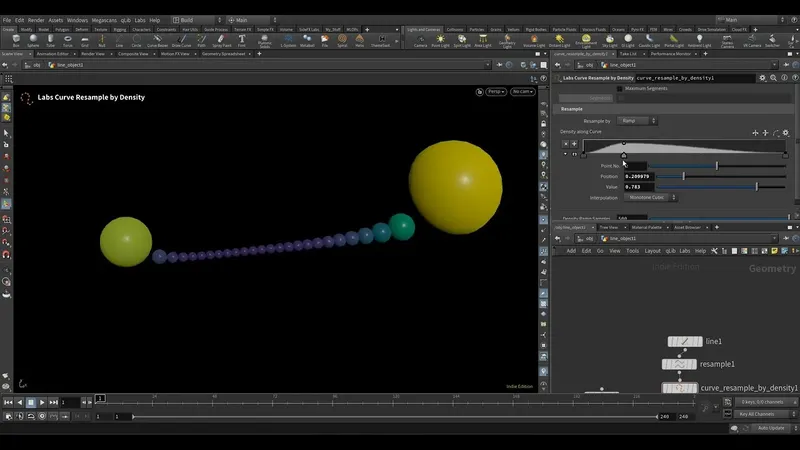Enable the Maximum Segments checkbox
This screenshot has height=450, width=800.
(x=619, y=88)
